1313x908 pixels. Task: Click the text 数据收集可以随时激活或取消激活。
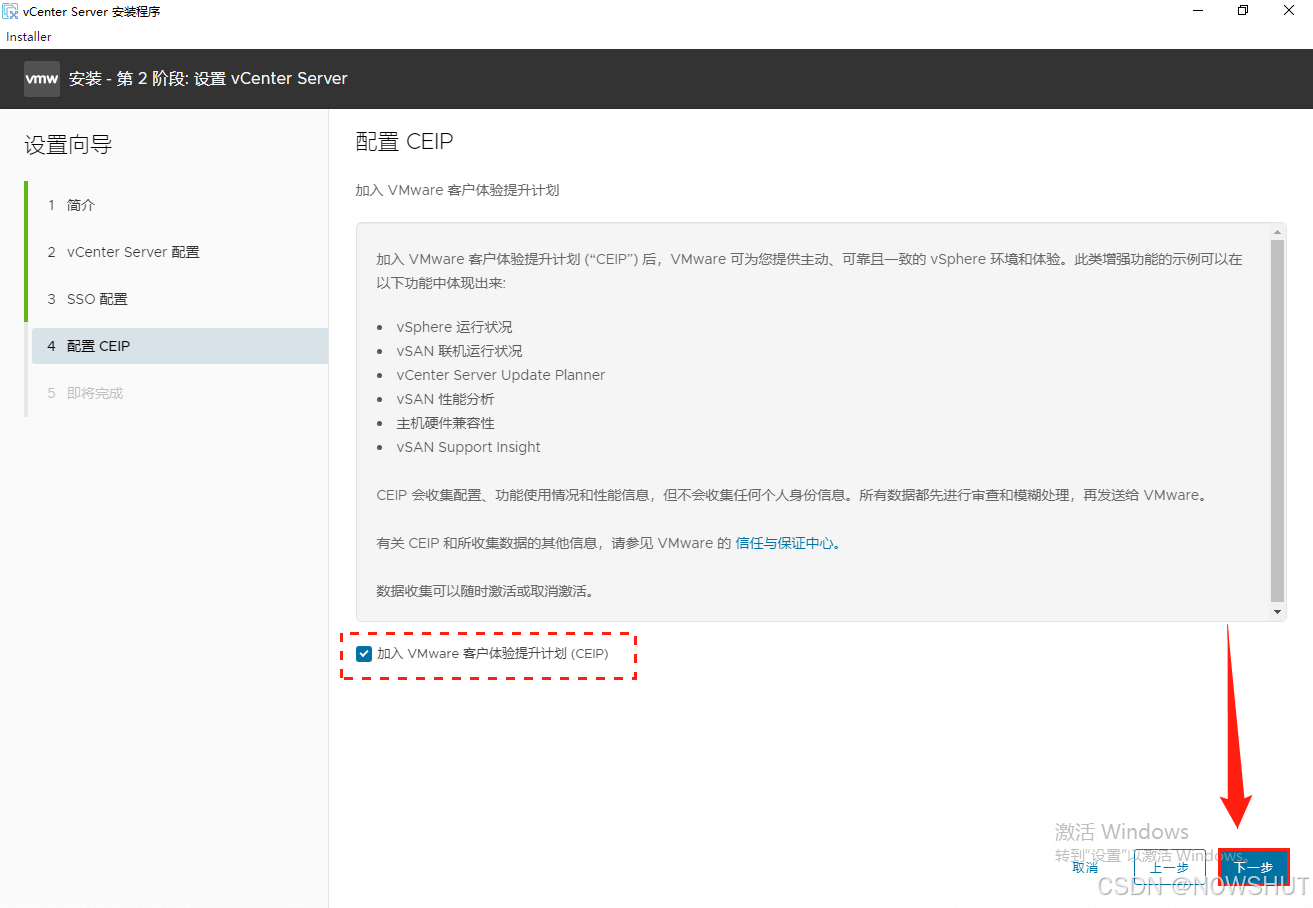tap(487, 591)
